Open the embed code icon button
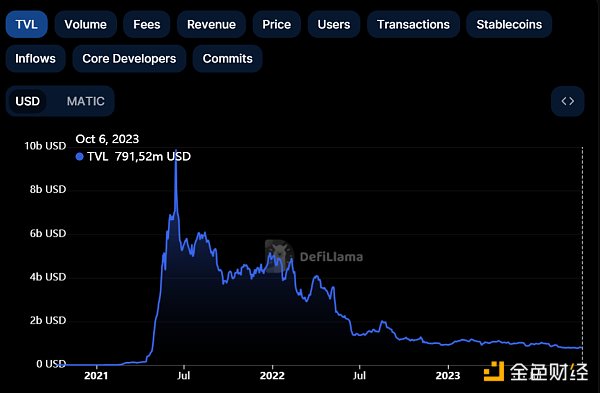Image resolution: width=600 pixels, height=393 pixels. (567, 101)
